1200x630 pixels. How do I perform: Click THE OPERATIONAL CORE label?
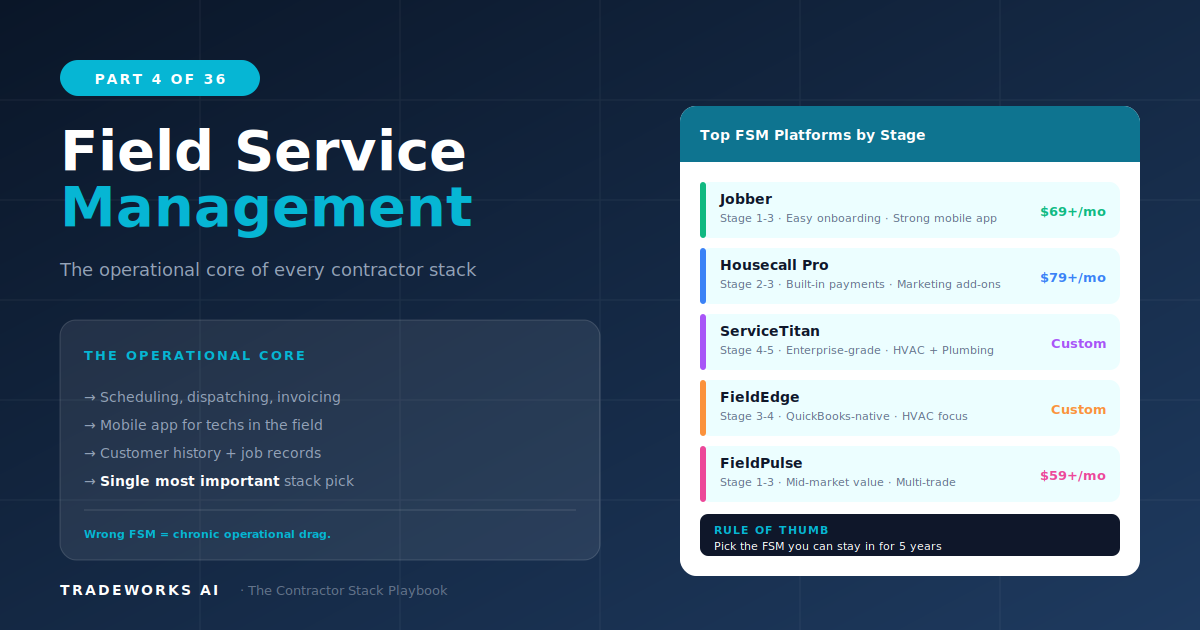[195, 356]
